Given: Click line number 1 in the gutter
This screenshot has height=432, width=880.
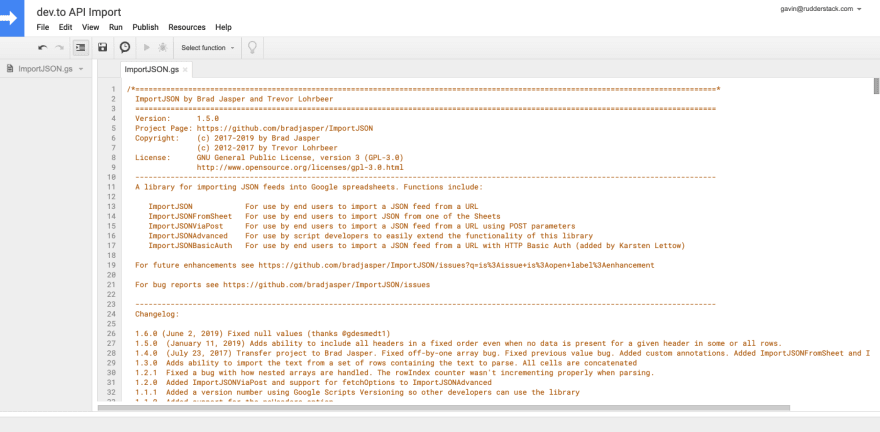Looking at the screenshot, I should pyautogui.click(x=113, y=89).
